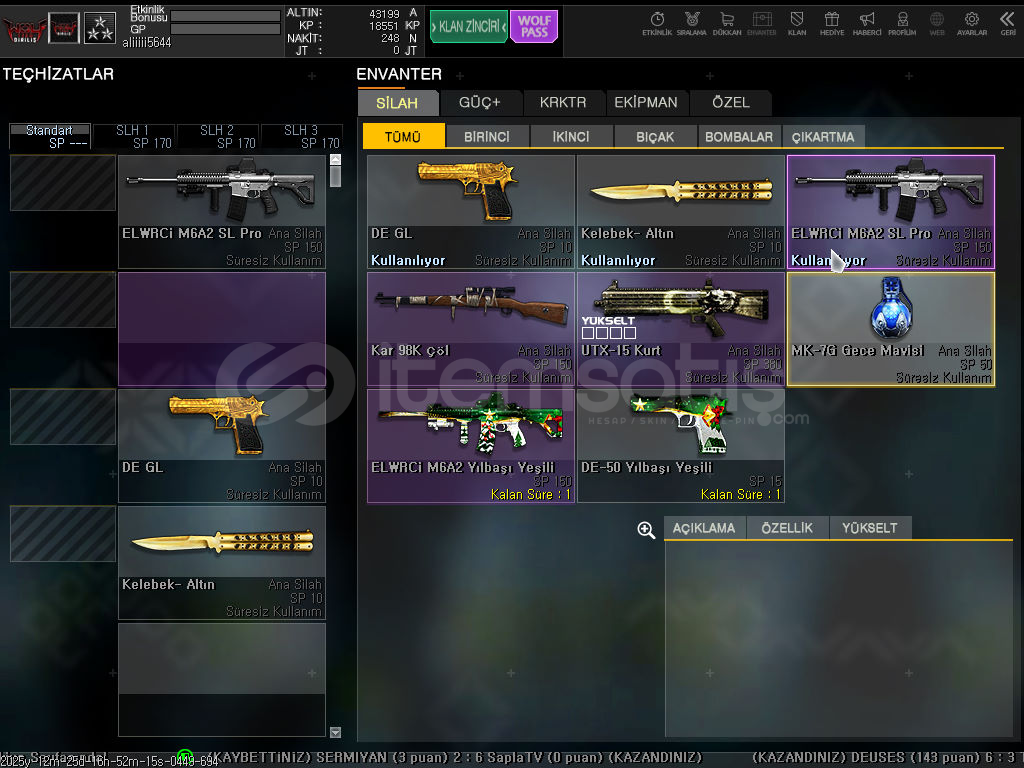The image size is (1024, 768).
Task: Select Kelebek- Altın knife in inventory grid
Action: tap(680, 212)
